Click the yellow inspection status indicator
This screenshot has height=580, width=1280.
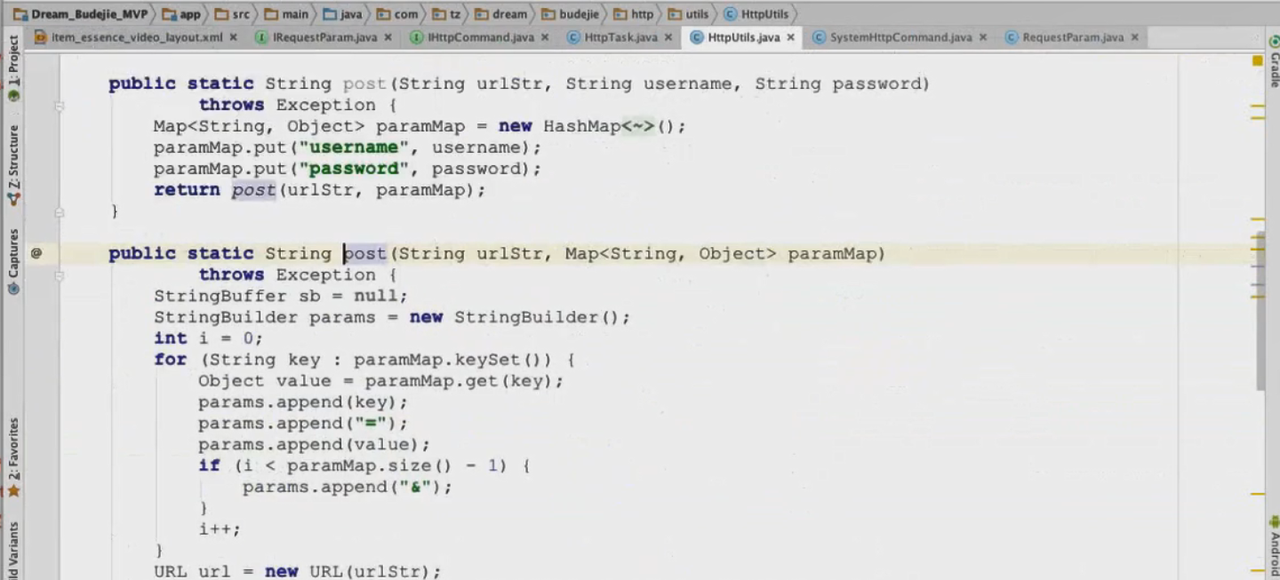click(x=1257, y=61)
